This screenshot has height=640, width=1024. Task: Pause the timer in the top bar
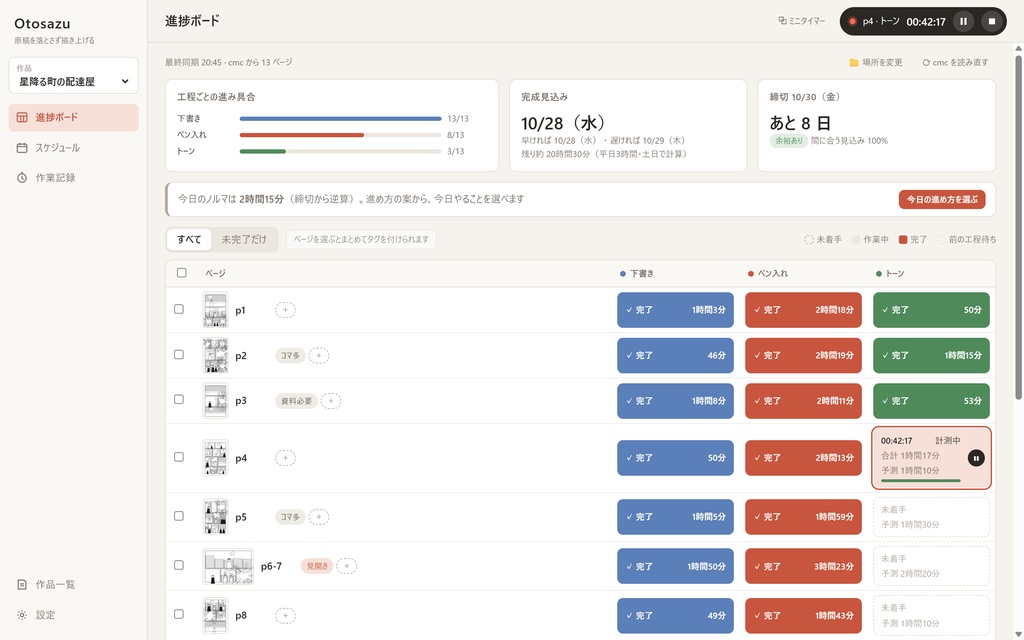(963, 21)
